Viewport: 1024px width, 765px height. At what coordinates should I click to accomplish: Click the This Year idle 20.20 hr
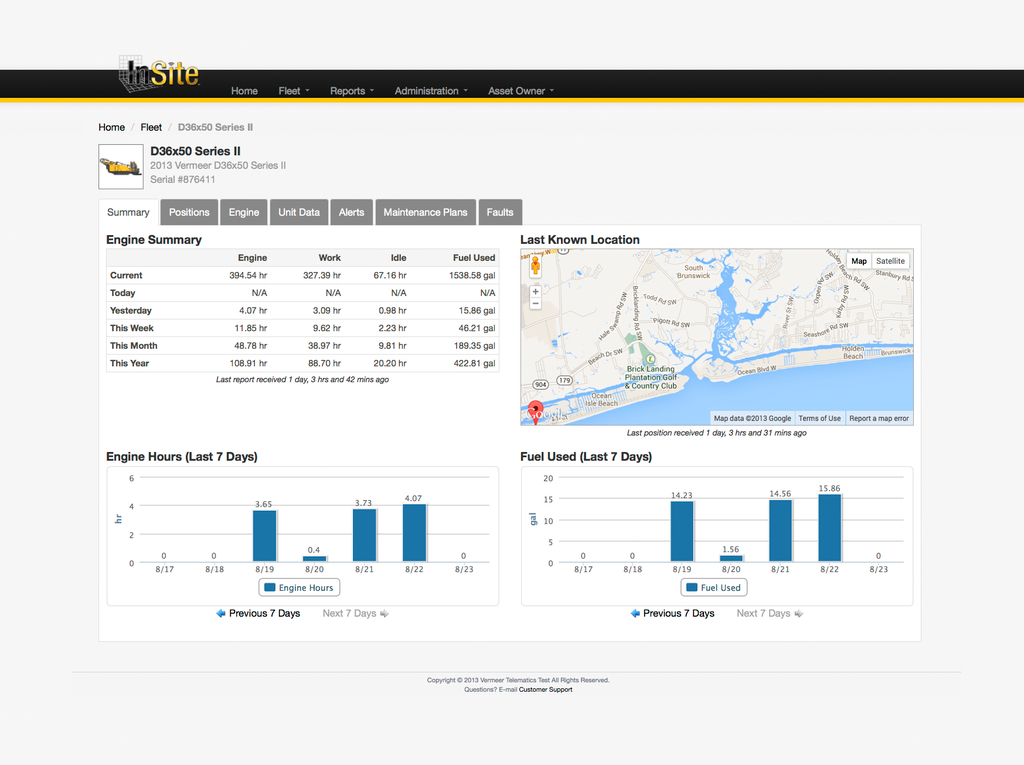[389, 364]
